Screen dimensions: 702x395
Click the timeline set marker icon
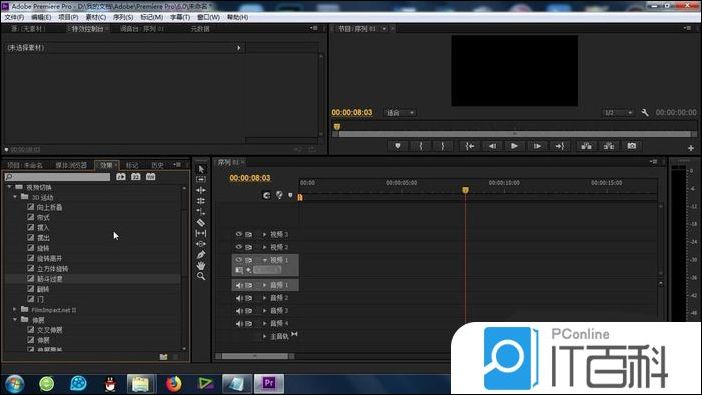pos(290,195)
